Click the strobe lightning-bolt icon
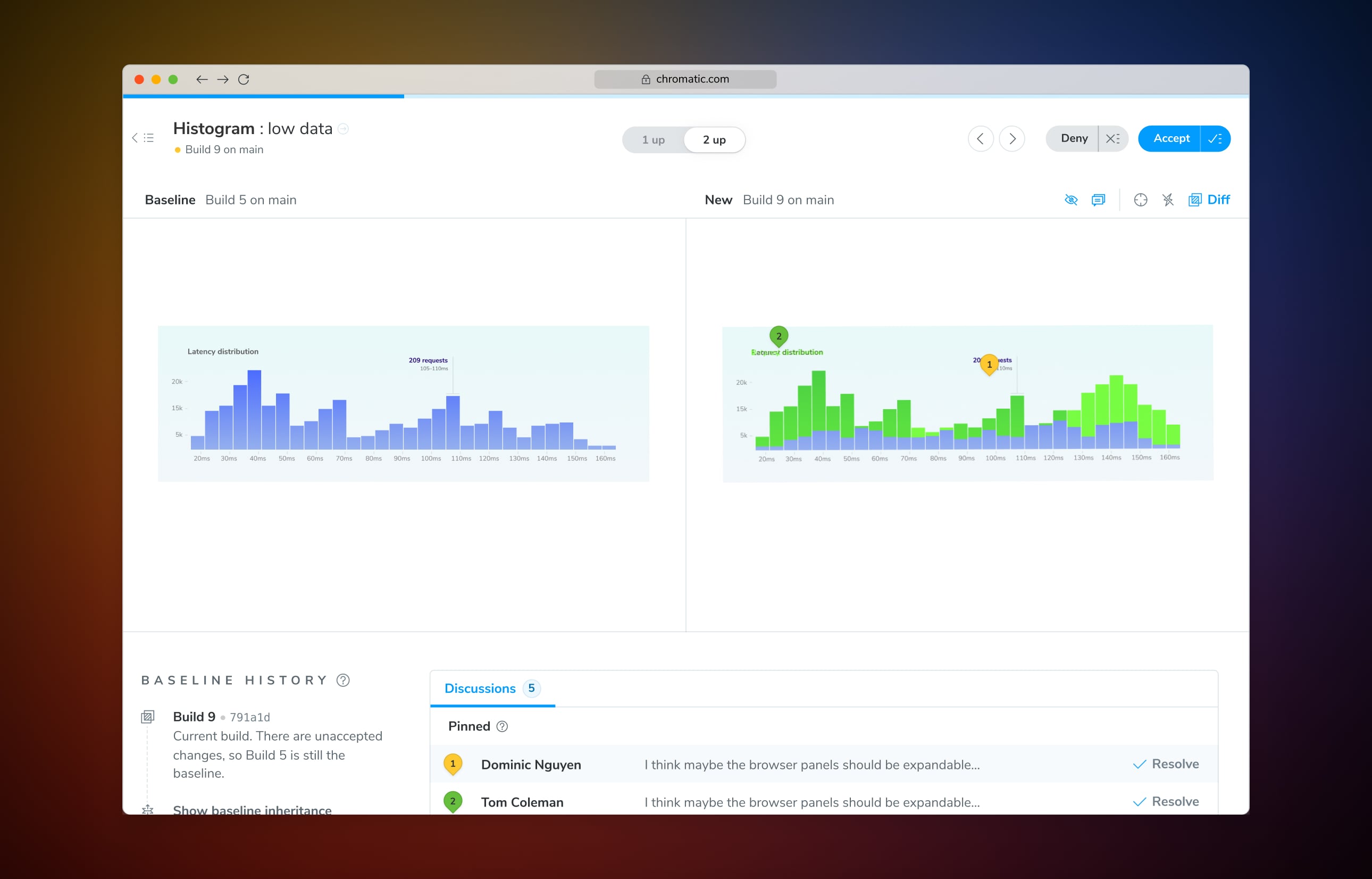The width and height of the screenshot is (1372, 879). coord(1168,200)
